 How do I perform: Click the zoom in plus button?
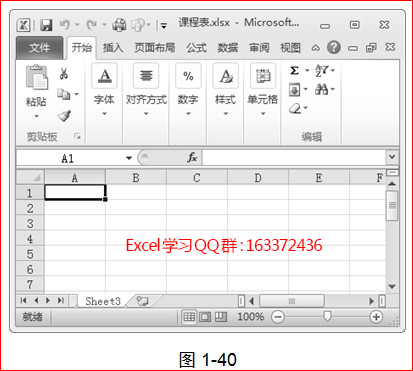pyautogui.click(x=376, y=317)
